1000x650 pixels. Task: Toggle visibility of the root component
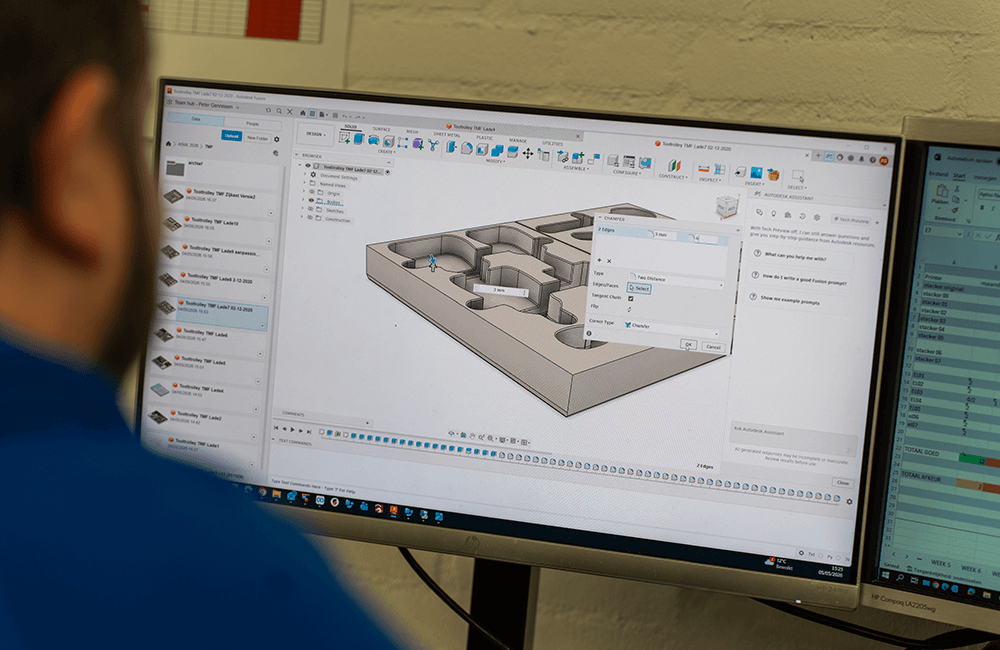coord(308,165)
